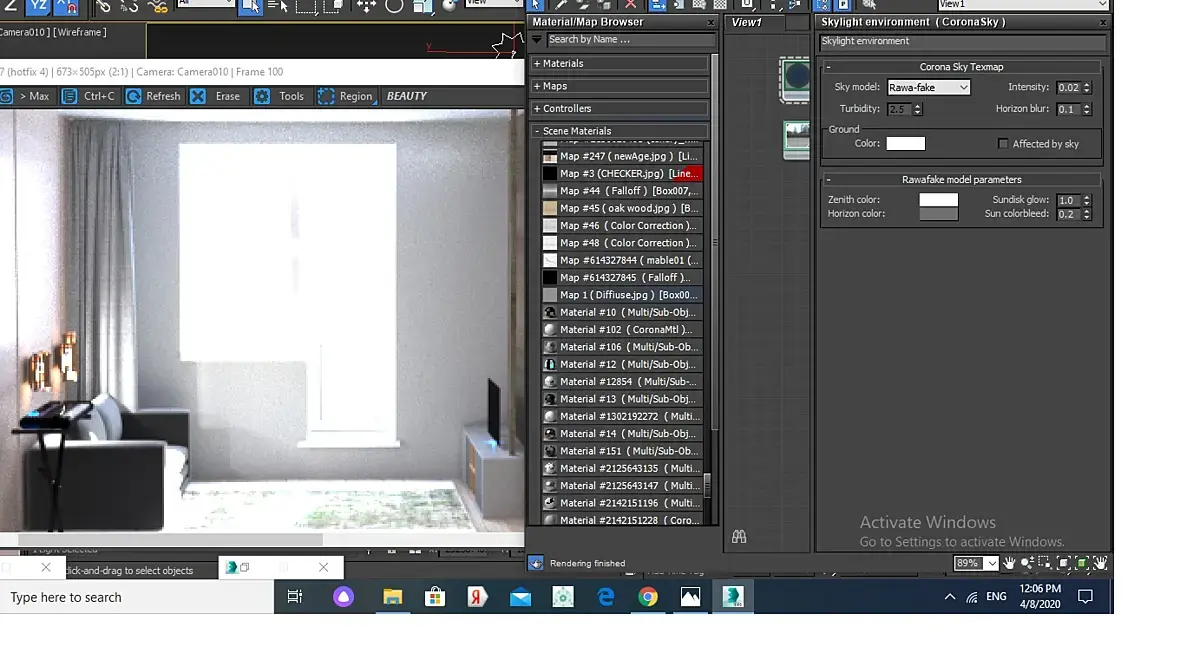This screenshot has height=666, width=1180.
Task: Select Map #247 (newAge.jpg) entry
Action: coord(622,157)
